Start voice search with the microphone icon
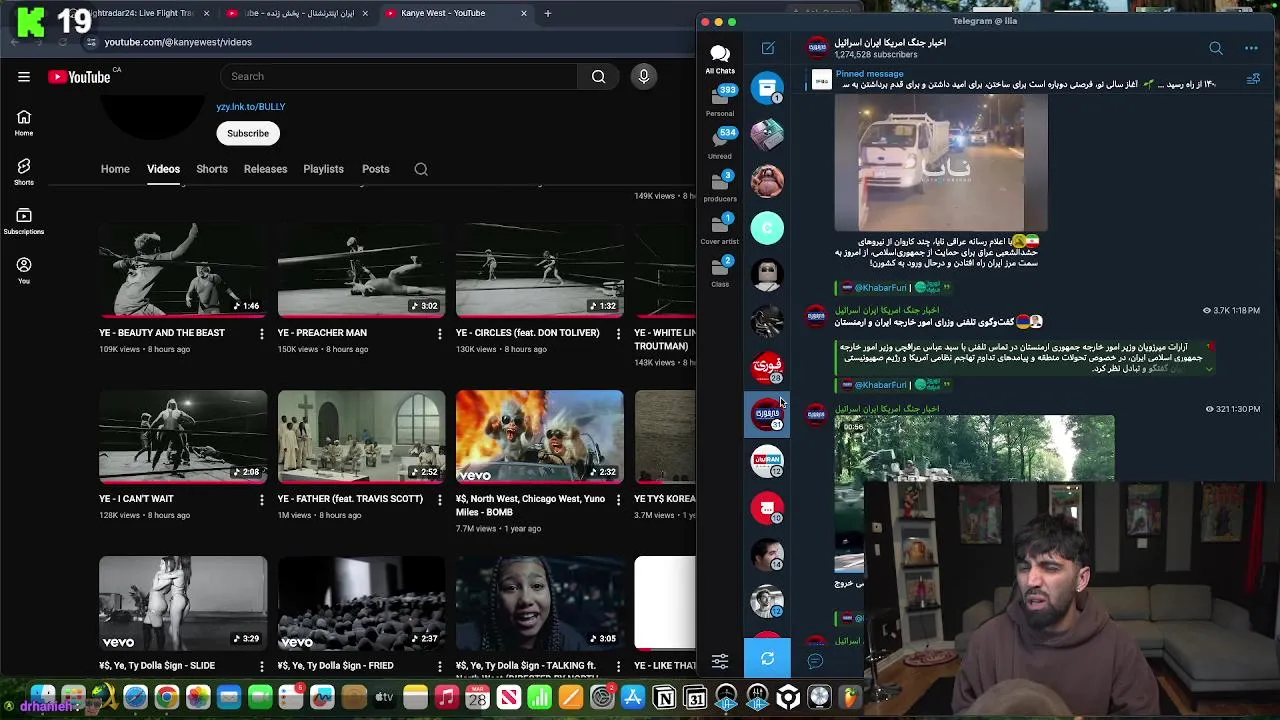Screen dimensions: 1280x720 (x=644, y=76)
